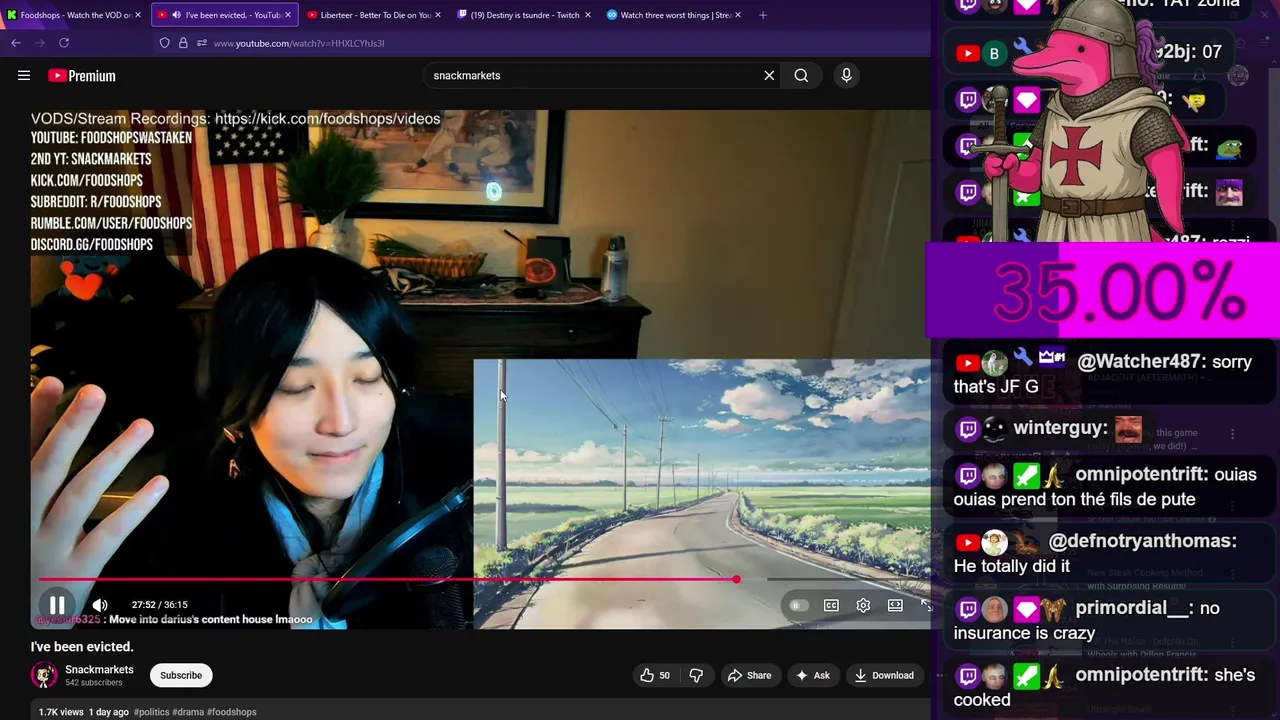1280x720 pixels.
Task: Open site permissions icon in address bar
Action: point(201,43)
